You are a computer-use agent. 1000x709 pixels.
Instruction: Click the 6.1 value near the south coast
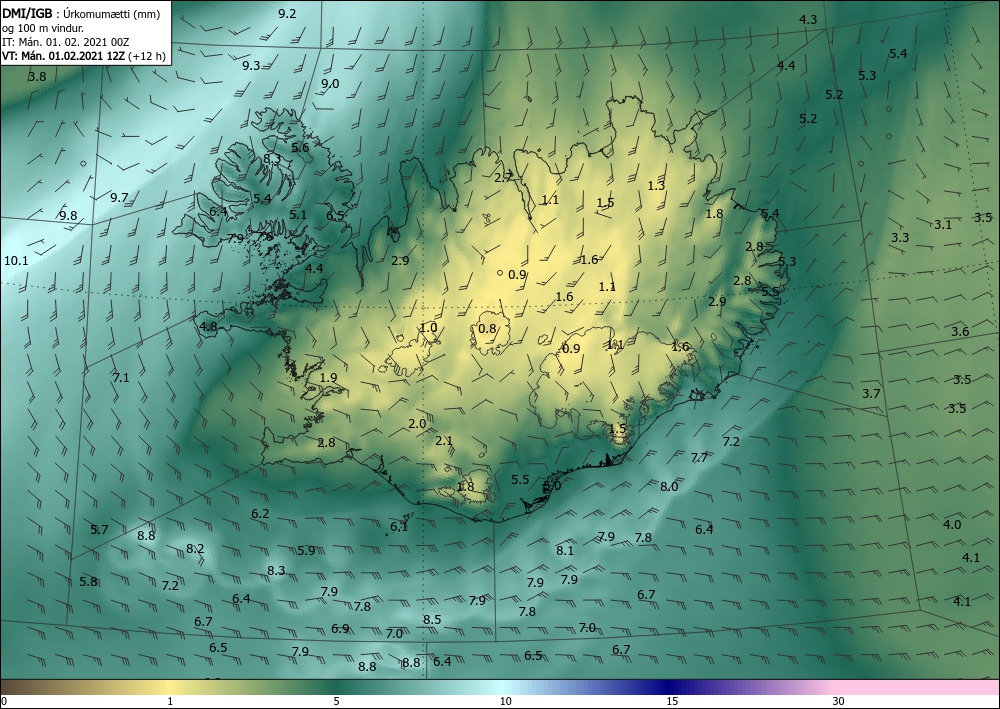(x=399, y=527)
